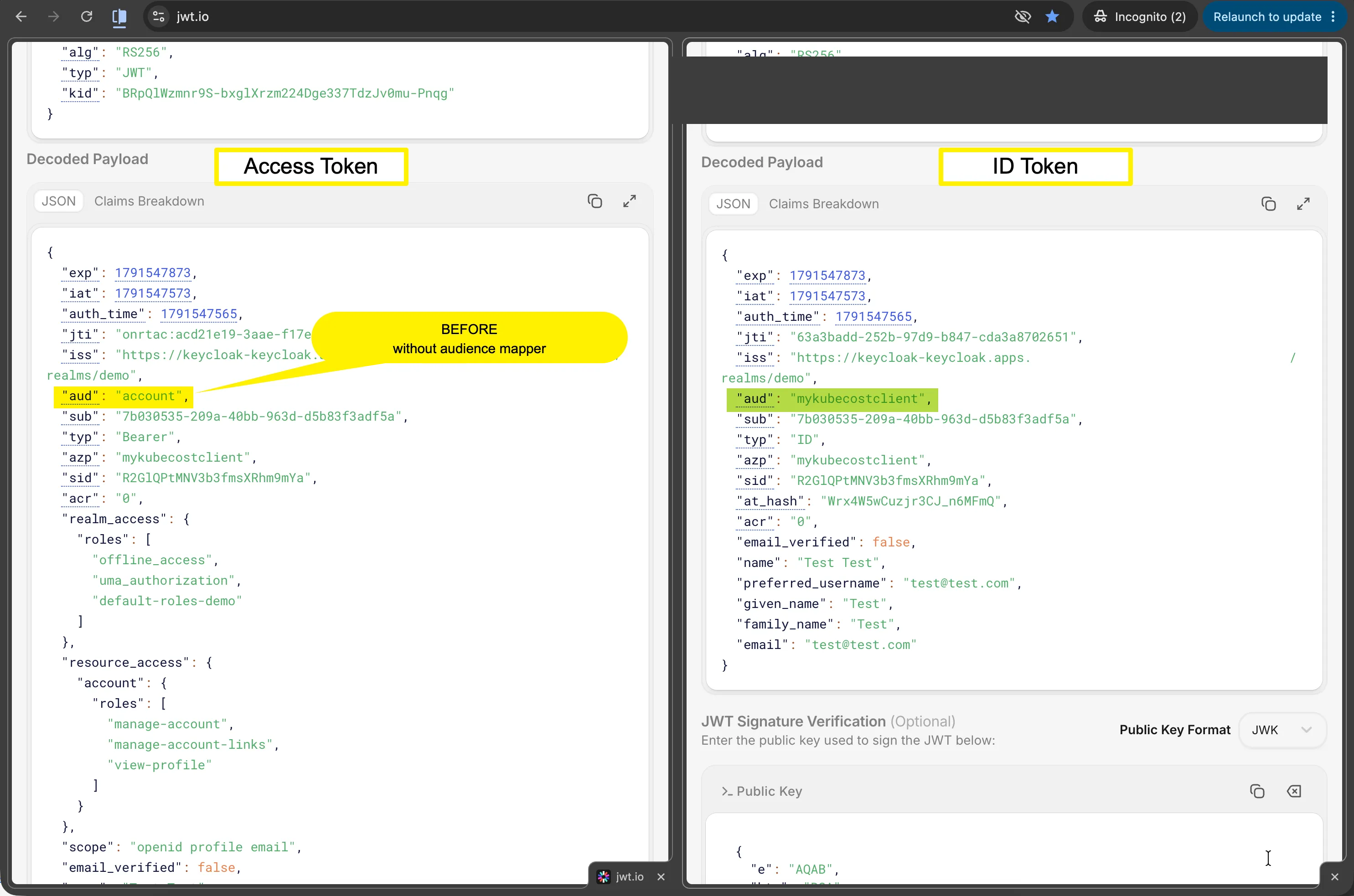The height and width of the screenshot is (896, 1354).
Task: Reload the jwt.io page
Action: (86, 16)
